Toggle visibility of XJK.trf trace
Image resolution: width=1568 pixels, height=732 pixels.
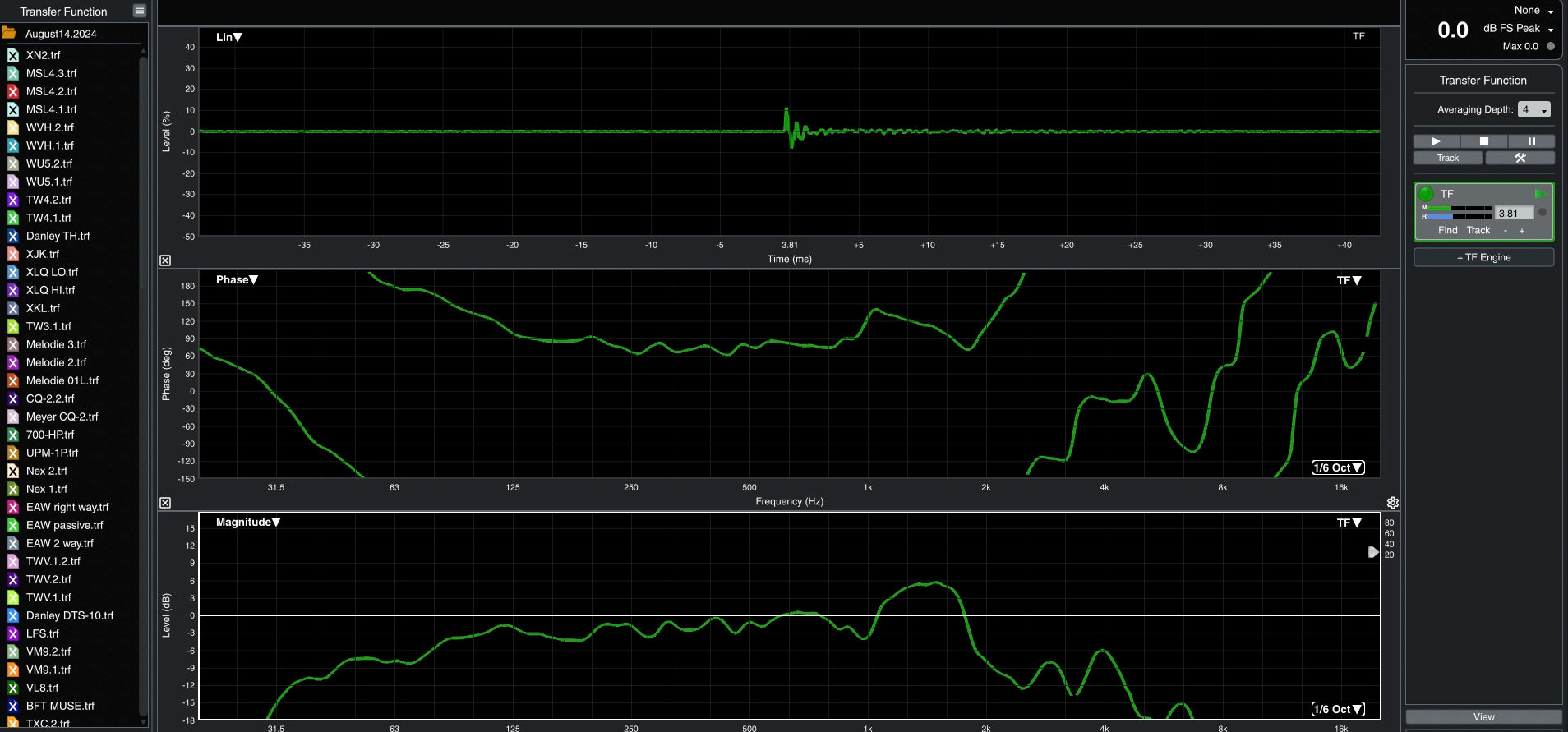coord(13,254)
